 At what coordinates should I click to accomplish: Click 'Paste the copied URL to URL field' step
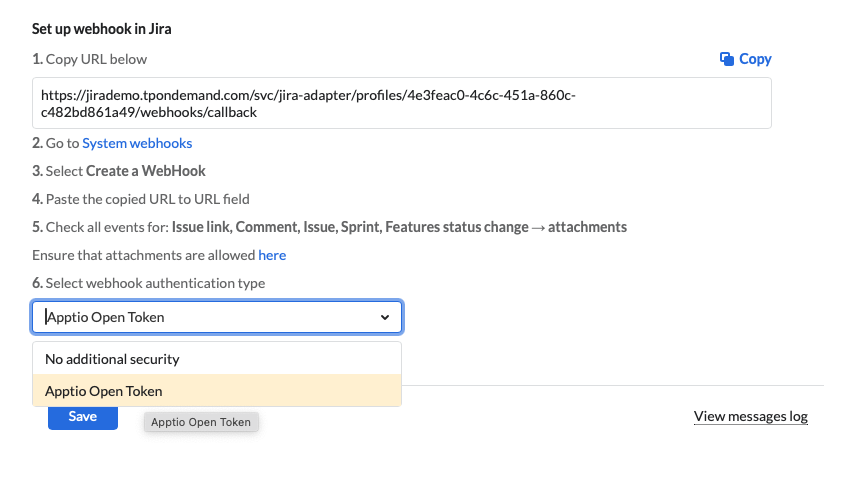click(x=148, y=199)
